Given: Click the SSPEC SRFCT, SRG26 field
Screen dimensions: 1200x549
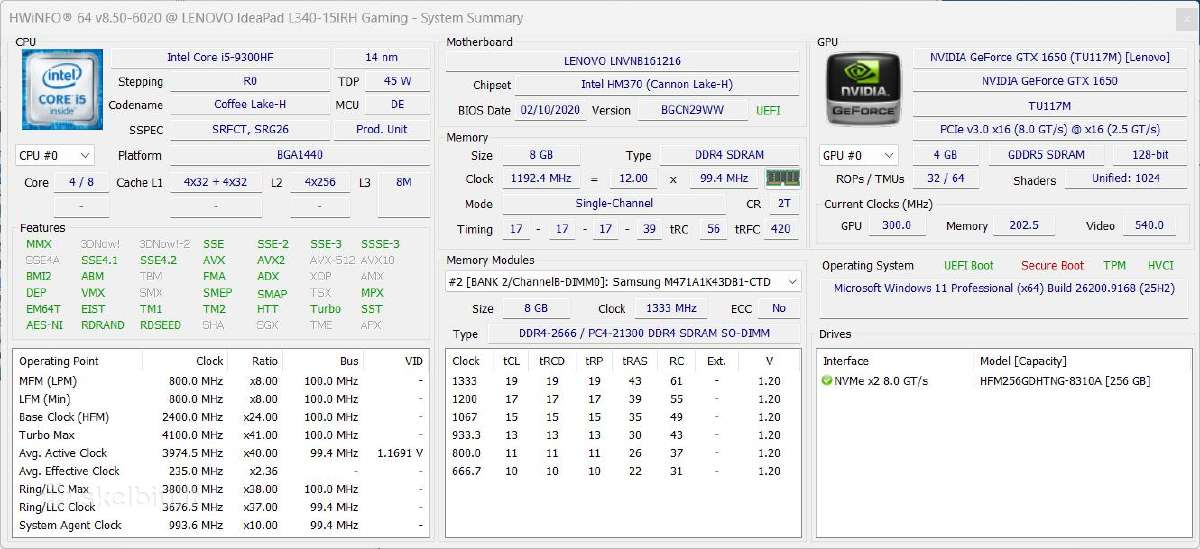Looking at the screenshot, I should click(250, 130).
